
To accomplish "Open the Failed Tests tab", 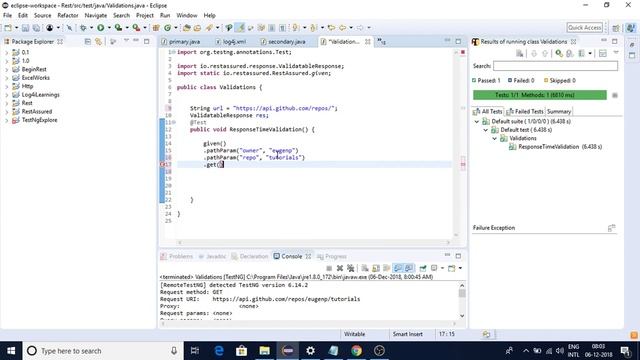I will [525, 111].
